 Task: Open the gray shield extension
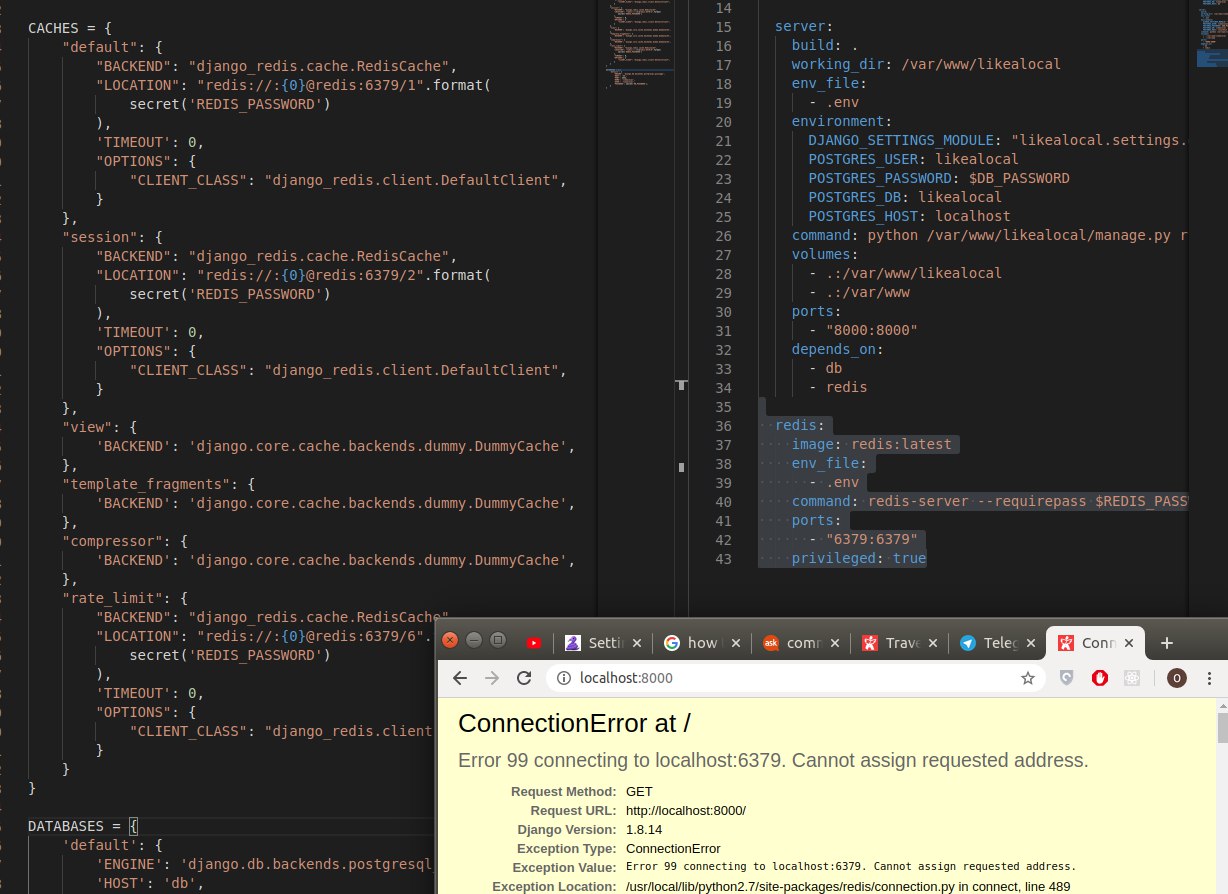click(x=1067, y=678)
